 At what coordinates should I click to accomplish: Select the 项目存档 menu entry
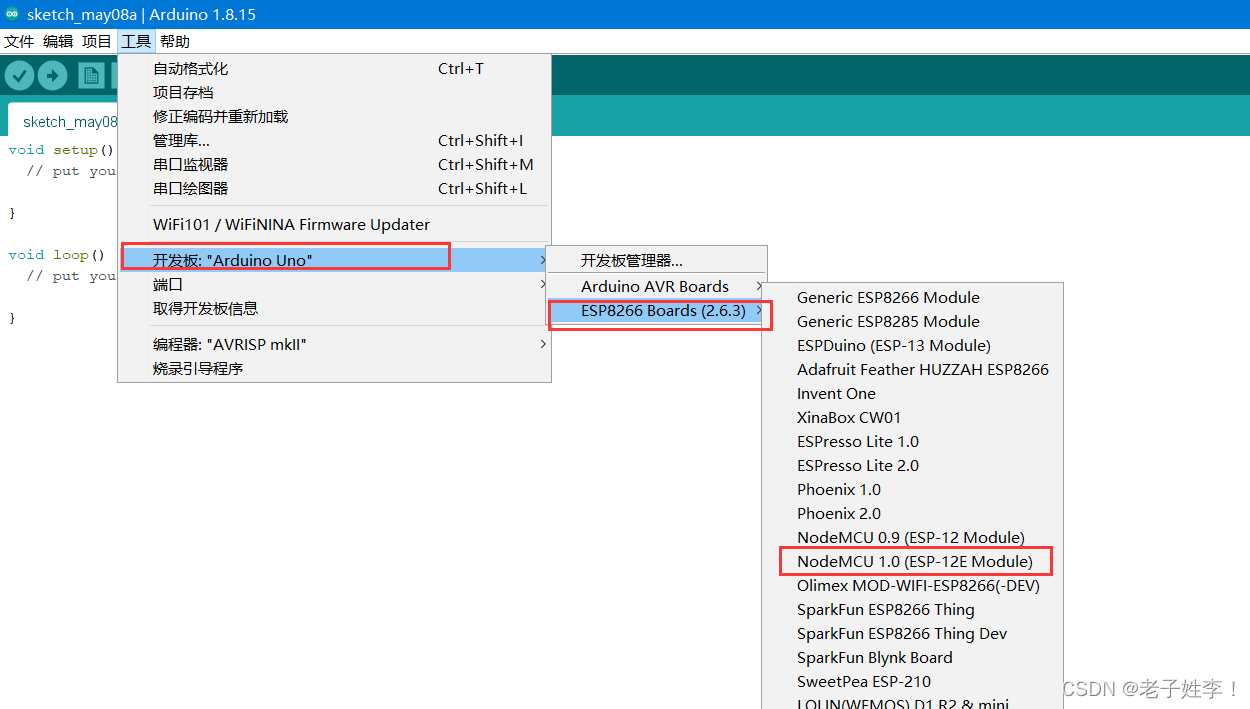coord(334,92)
